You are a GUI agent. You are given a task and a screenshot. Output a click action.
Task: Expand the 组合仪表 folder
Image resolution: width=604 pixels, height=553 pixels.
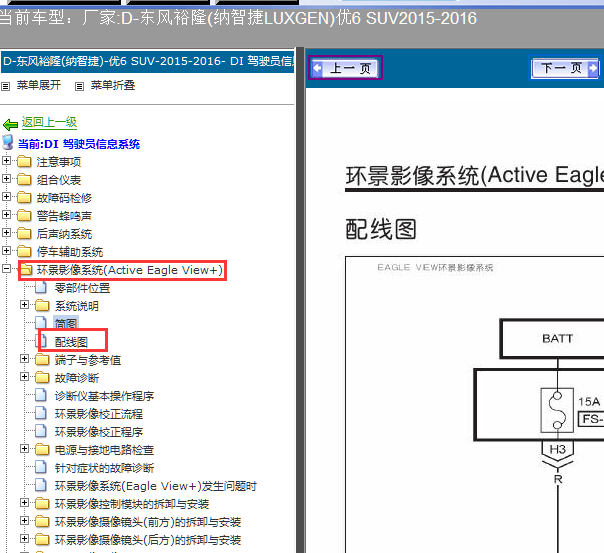(x=6, y=178)
